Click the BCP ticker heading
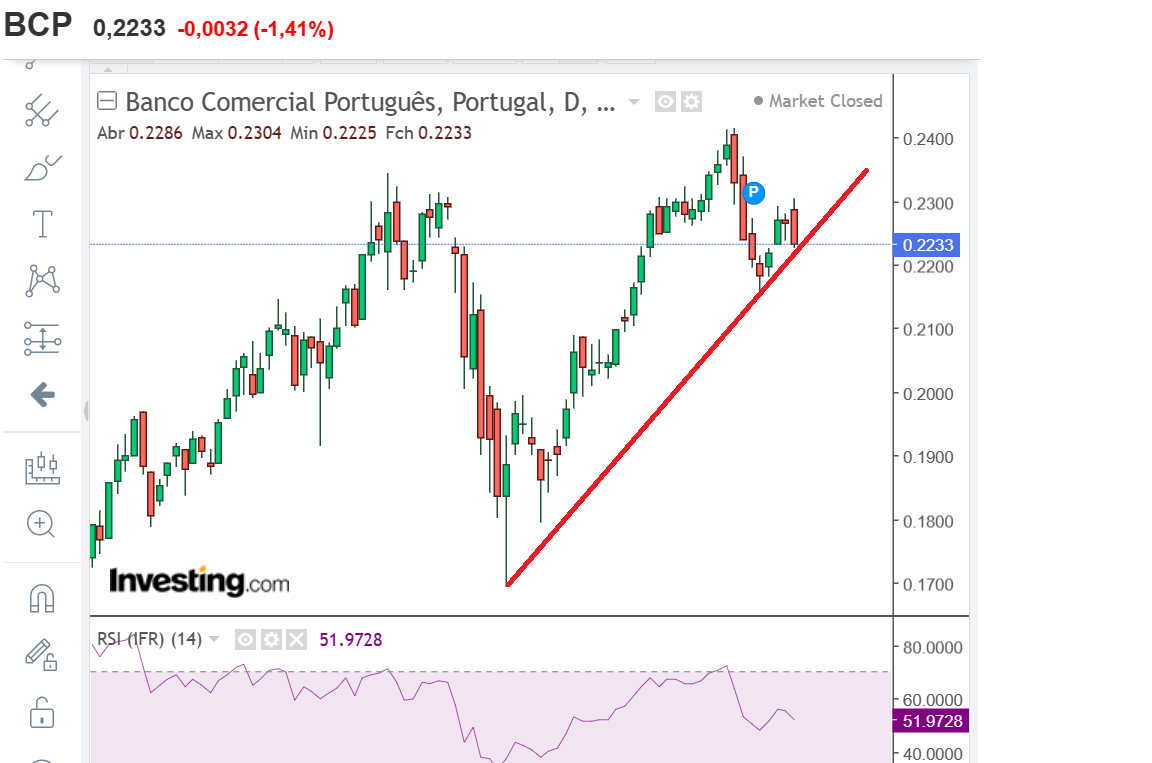The height and width of the screenshot is (763, 1152). (x=38, y=24)
